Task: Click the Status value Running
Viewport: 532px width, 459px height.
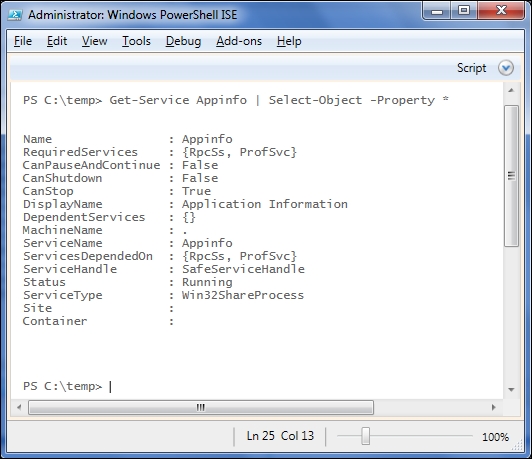Action: (x=207, y=282)
